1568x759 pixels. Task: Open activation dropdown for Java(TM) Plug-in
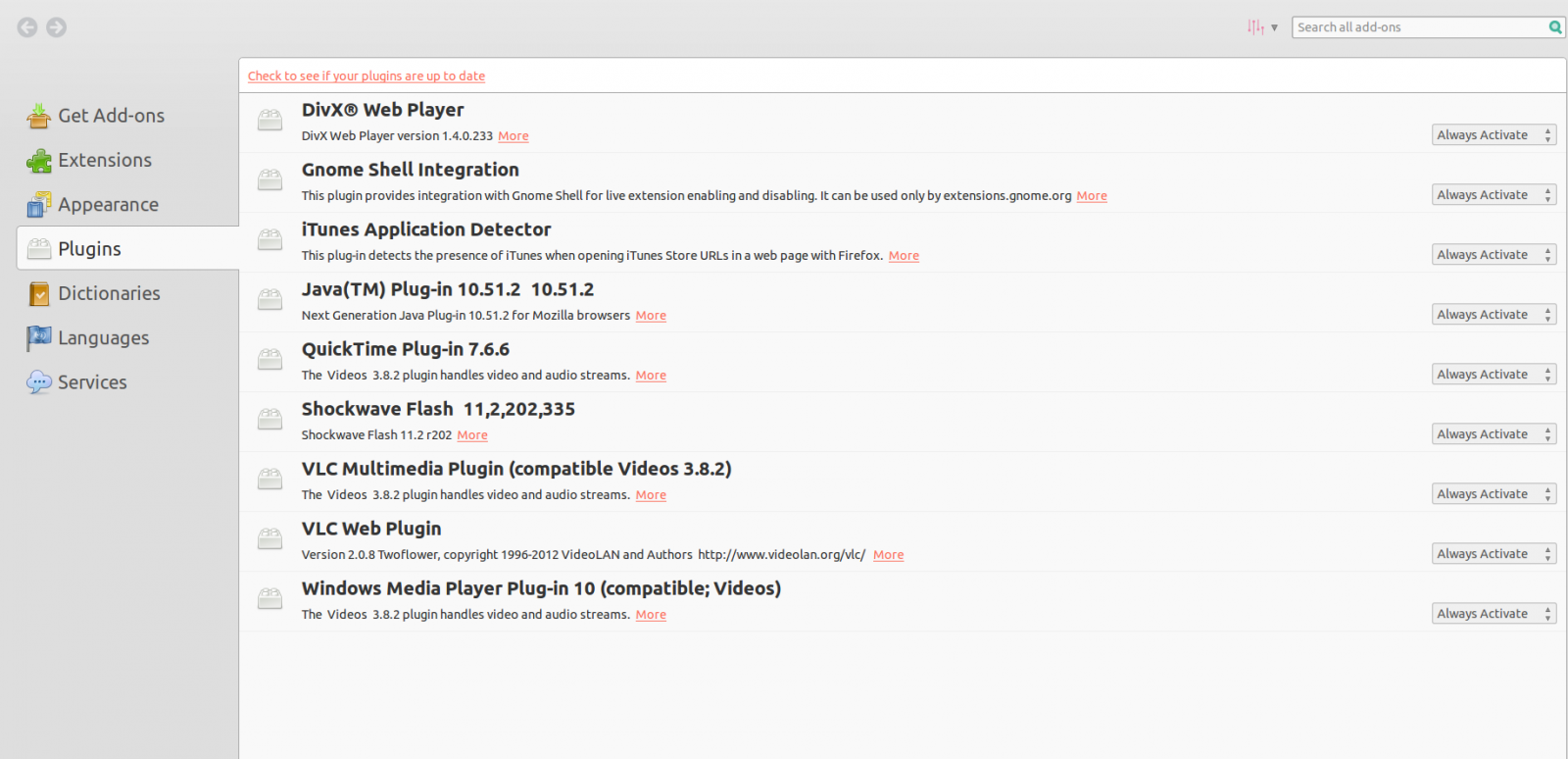click(1494, 315)
